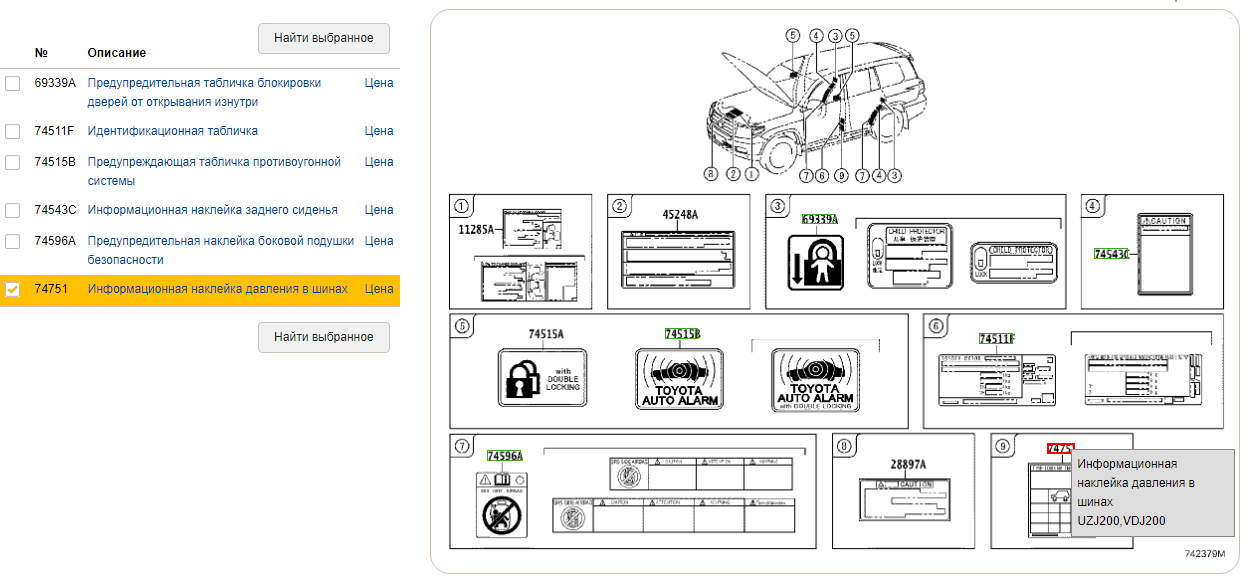Enable the checkbox for part 74596A
Screen dimensions: 1245x578
(x=13, y=241)
